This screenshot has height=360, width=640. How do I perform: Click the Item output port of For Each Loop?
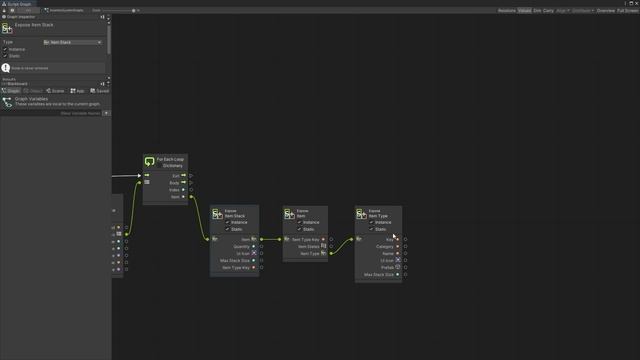coord(191,197)
